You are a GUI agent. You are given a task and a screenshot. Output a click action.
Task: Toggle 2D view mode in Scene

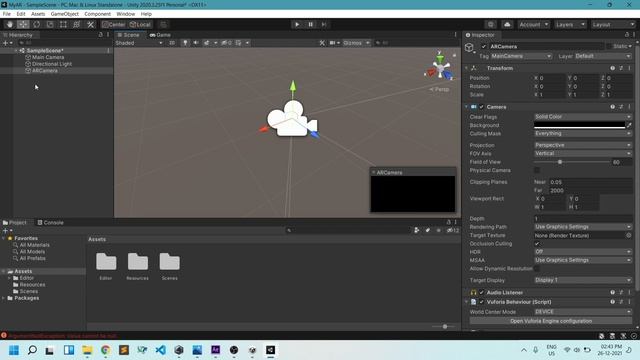(x=172, y=43)
